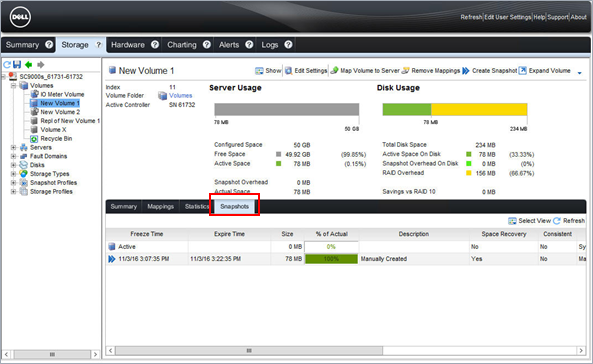Open the Summary volume sub-tab
593x364 pixels.
click(124, 207)
